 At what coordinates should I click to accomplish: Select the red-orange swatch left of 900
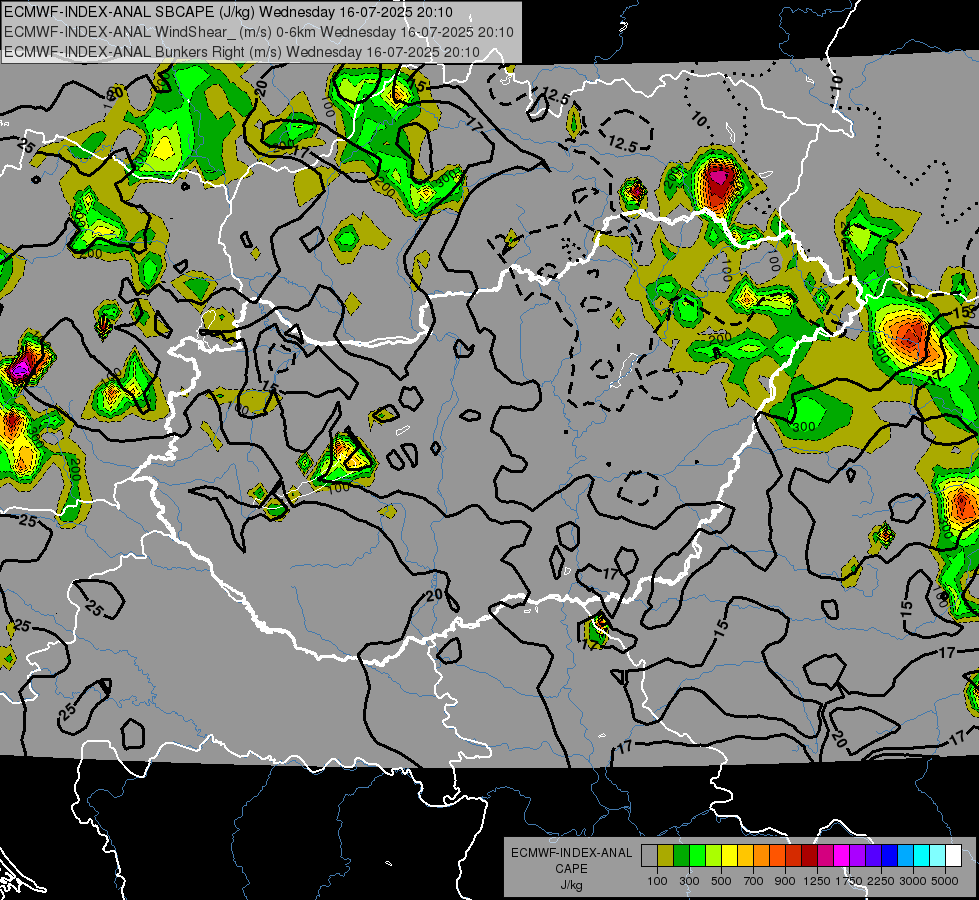[x=777, y=856]
